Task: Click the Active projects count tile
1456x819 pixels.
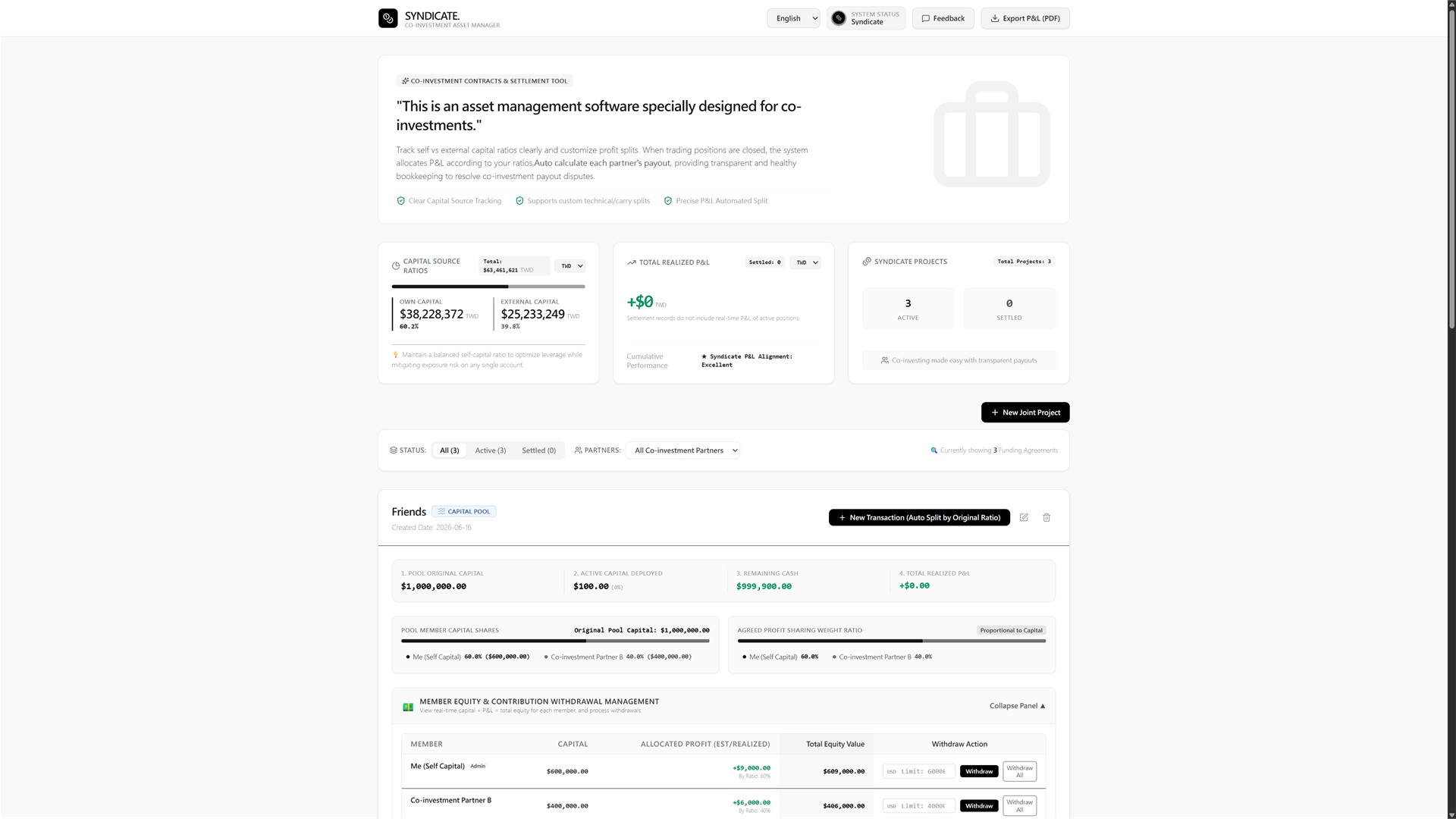Action: 908,309
